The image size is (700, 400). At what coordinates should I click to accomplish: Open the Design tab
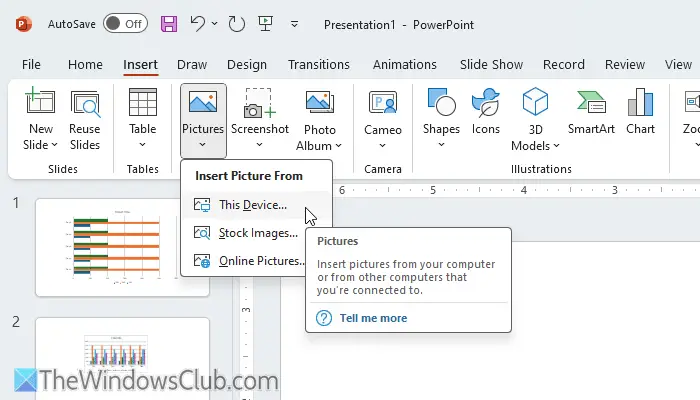click(x=247, y=65)
